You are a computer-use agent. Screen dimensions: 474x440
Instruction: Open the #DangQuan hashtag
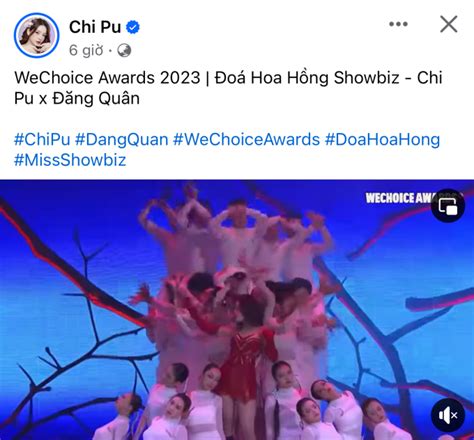coord(122,139)
